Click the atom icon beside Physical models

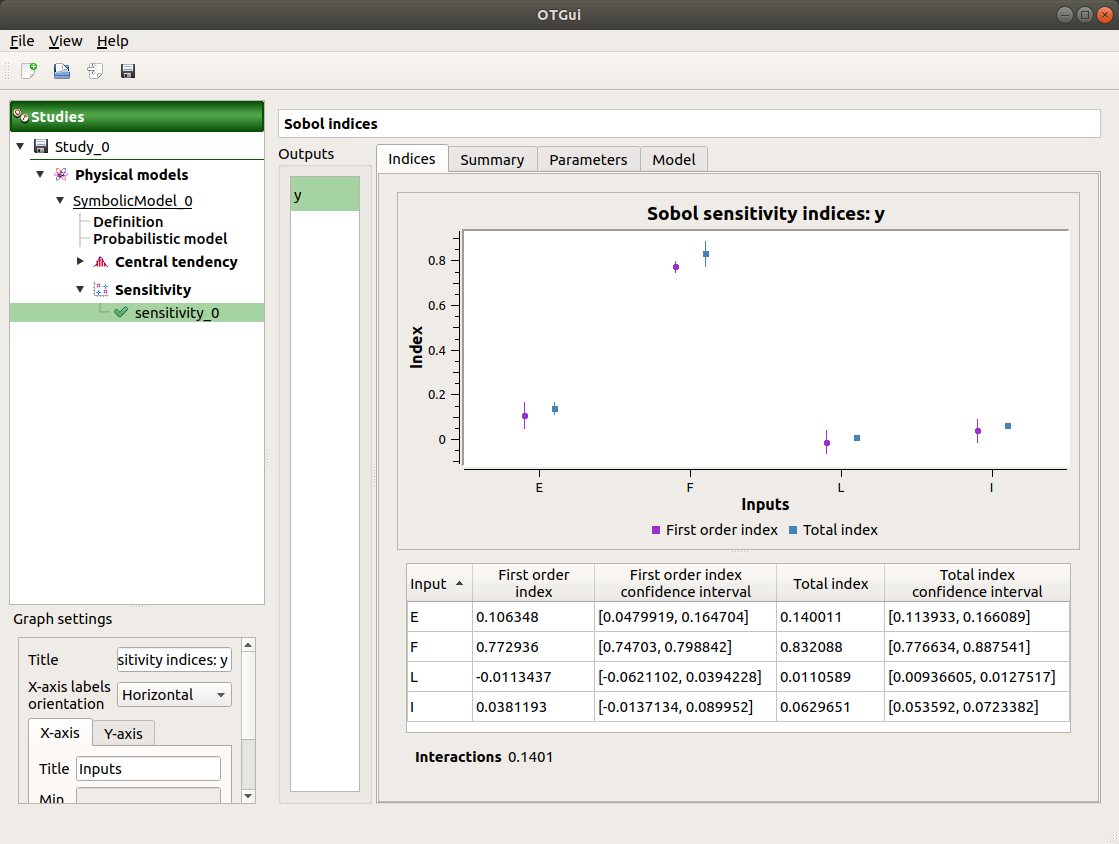click(x=59, y=174)
